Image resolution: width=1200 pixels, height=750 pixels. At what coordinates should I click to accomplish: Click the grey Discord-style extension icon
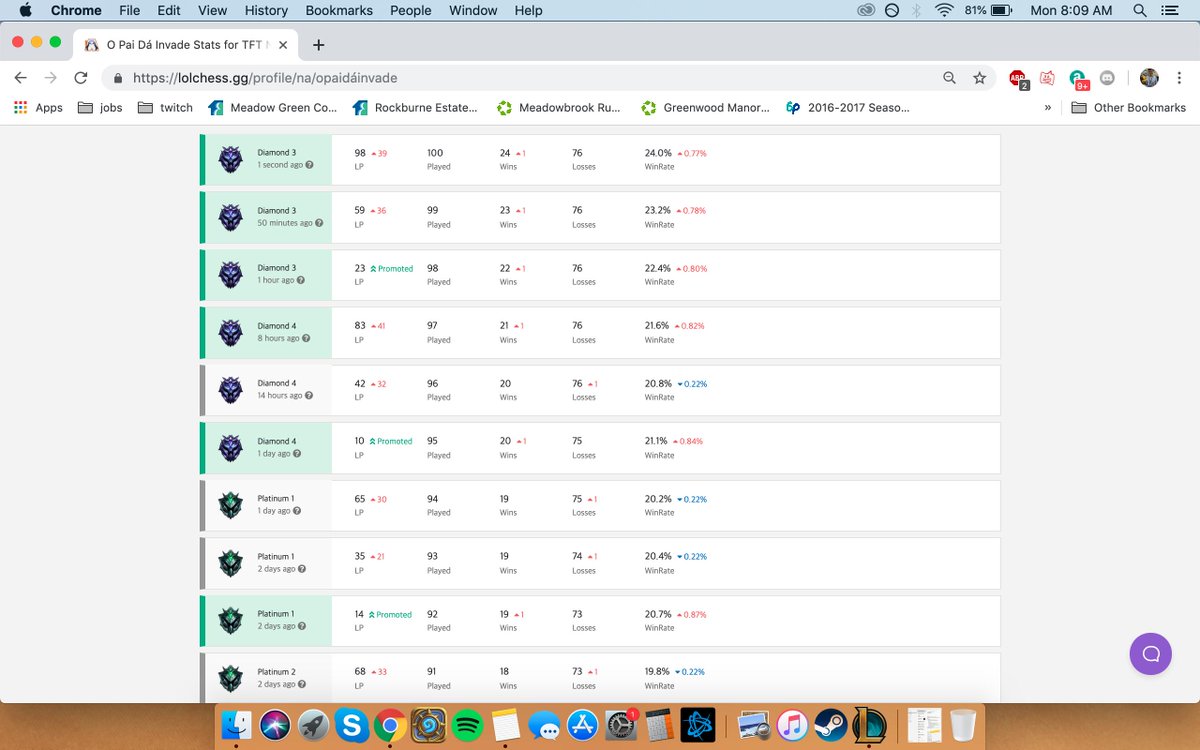(1107, 78)
